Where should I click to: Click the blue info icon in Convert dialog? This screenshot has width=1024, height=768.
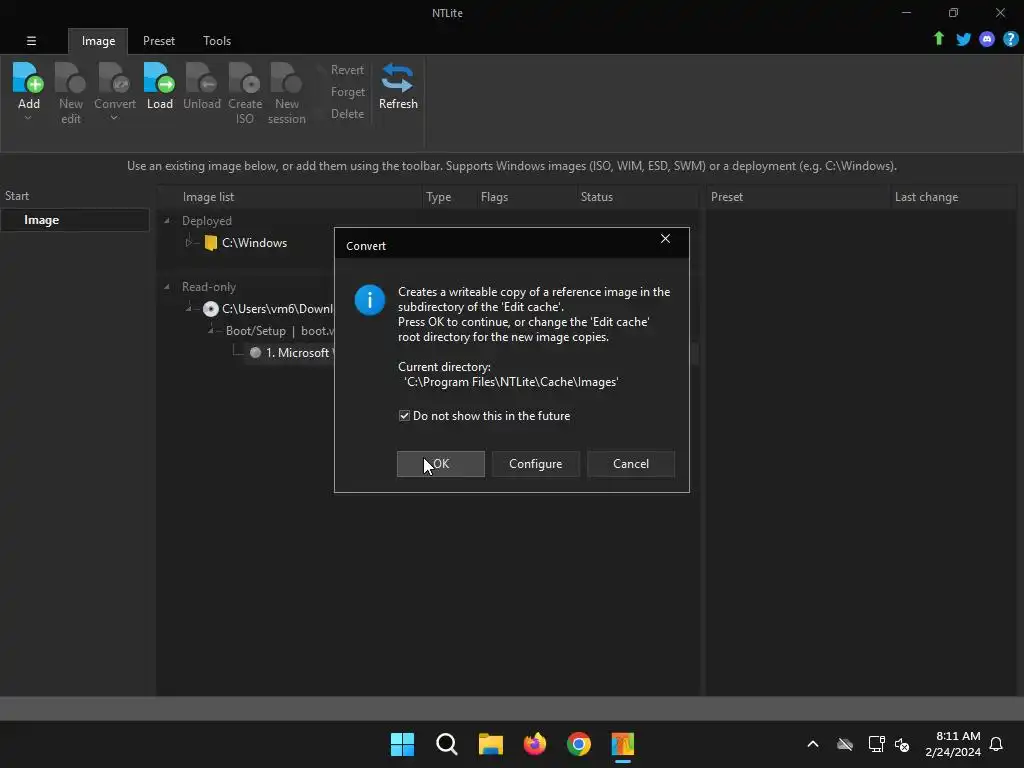370,300
